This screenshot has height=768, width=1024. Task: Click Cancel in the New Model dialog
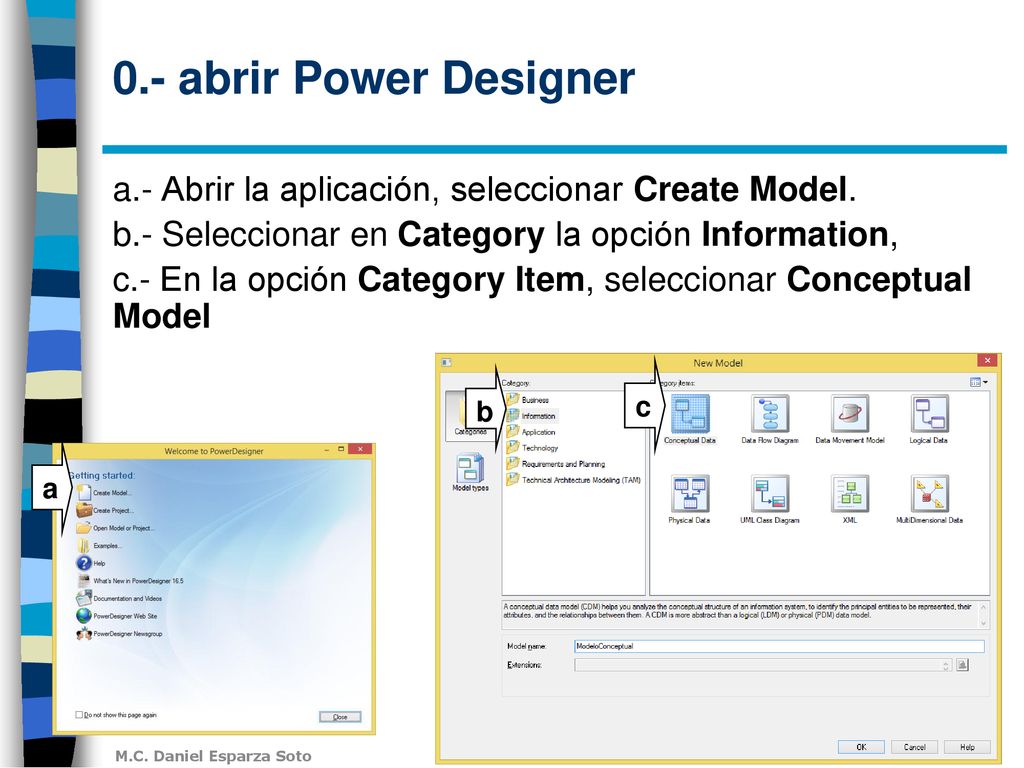point(914,747)
